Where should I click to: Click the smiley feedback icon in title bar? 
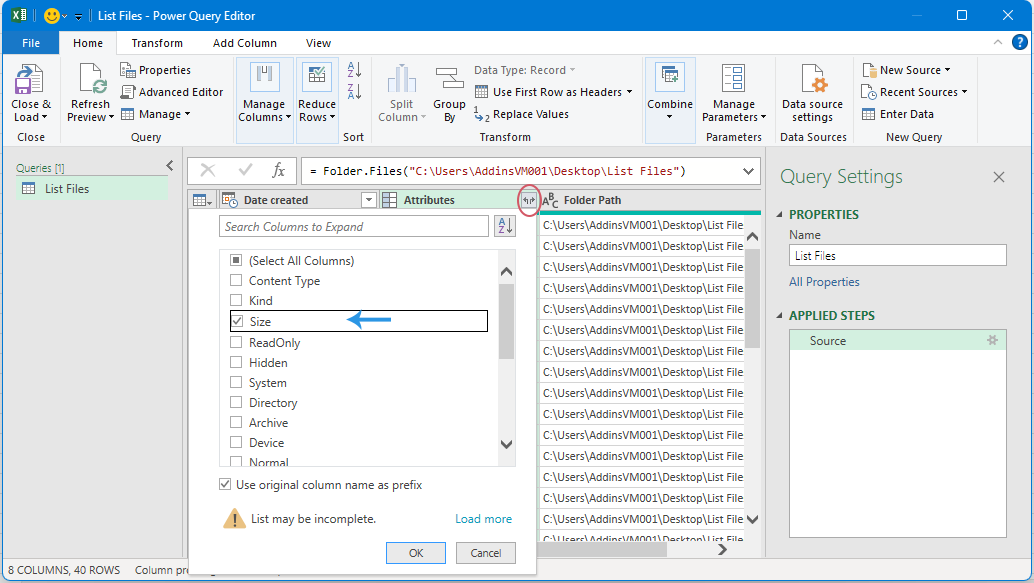pos(51,16)
